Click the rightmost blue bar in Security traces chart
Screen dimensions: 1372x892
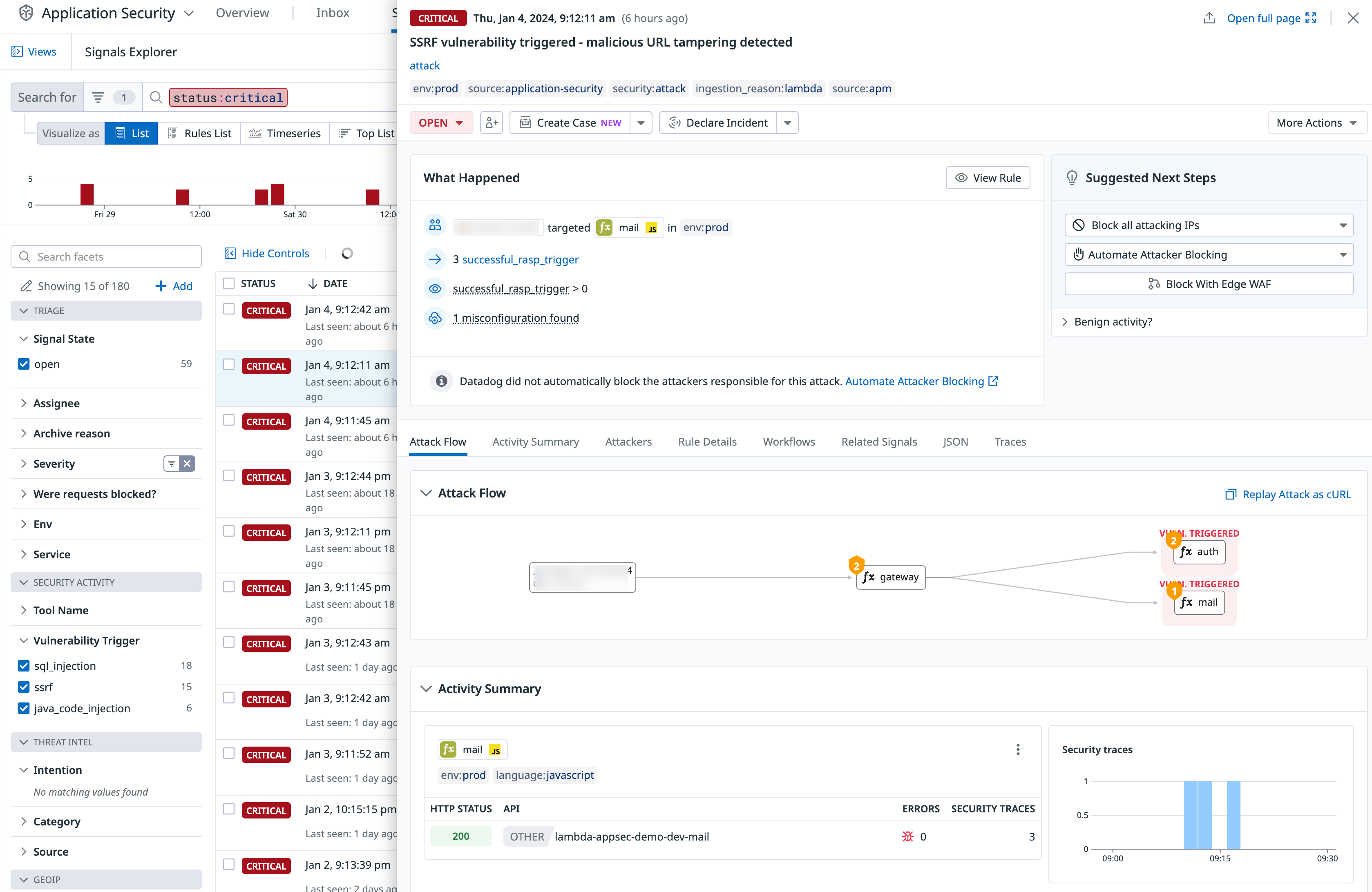click(1233, 815)
